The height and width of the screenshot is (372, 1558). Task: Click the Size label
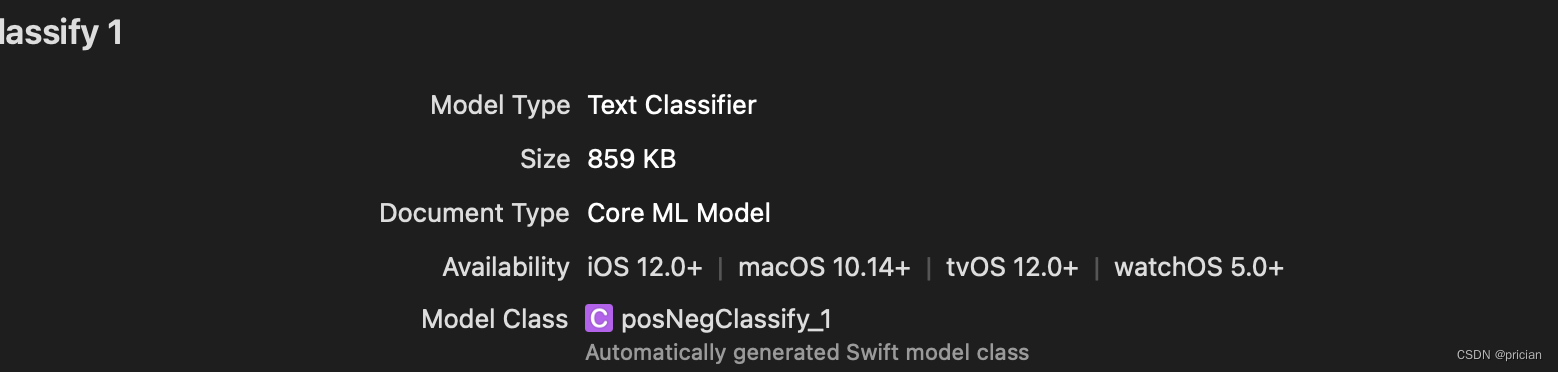545,159
